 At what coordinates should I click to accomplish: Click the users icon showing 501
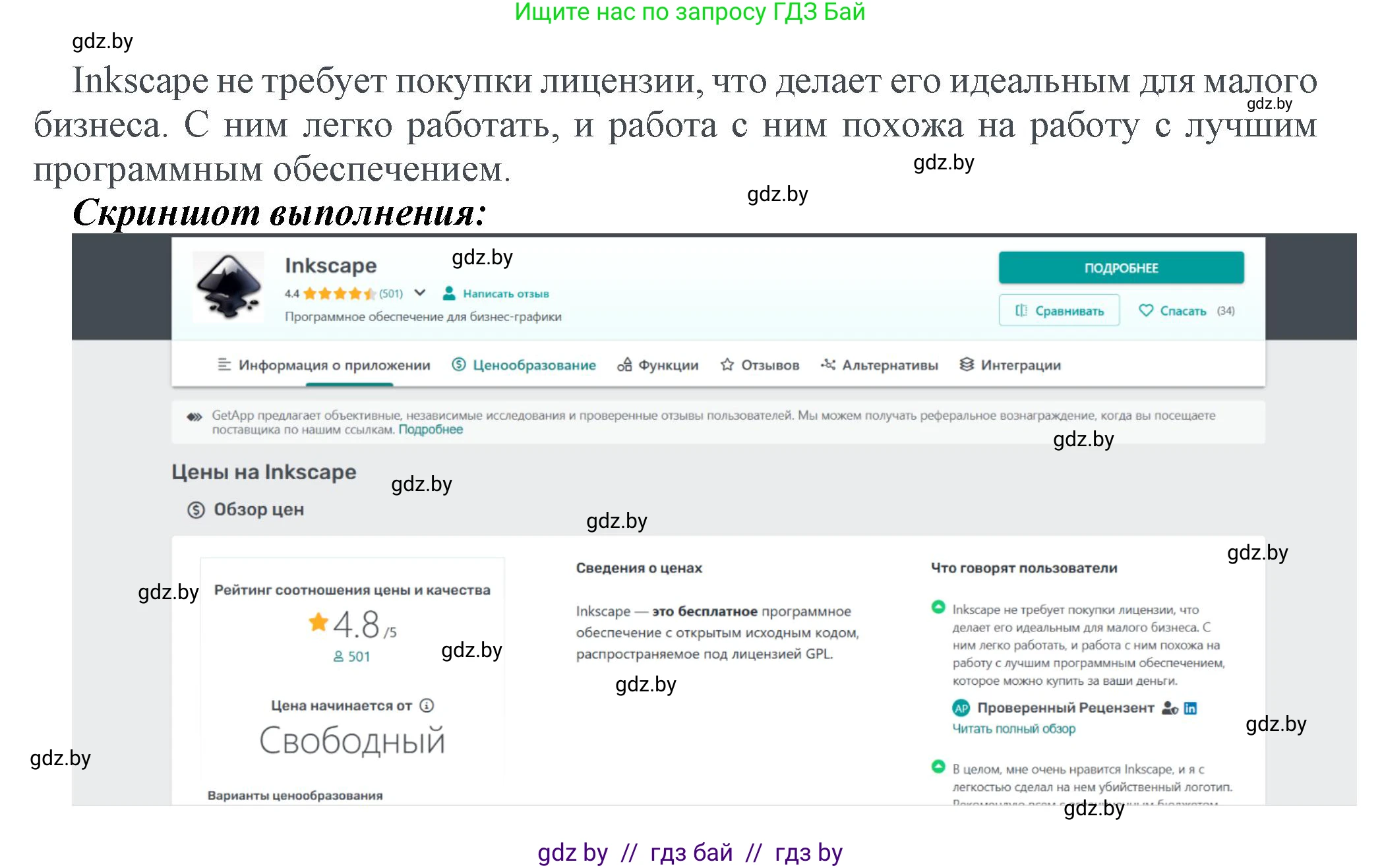tap(338, 656)
